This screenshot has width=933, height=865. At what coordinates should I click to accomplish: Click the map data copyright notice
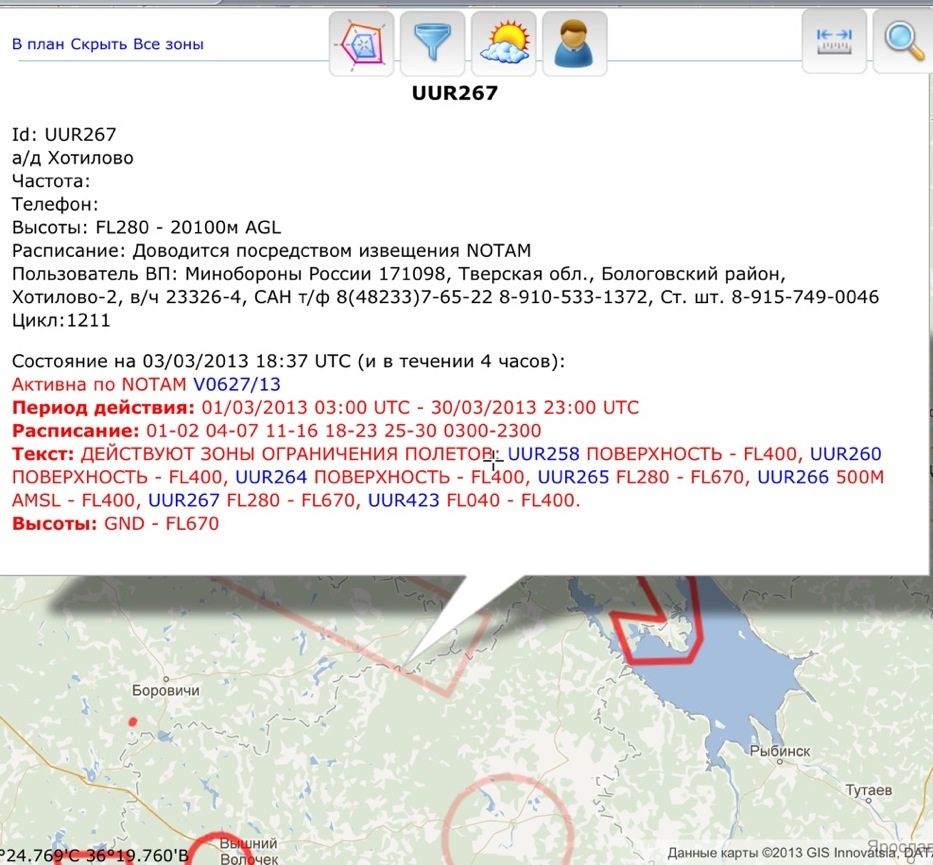[799, 854]
